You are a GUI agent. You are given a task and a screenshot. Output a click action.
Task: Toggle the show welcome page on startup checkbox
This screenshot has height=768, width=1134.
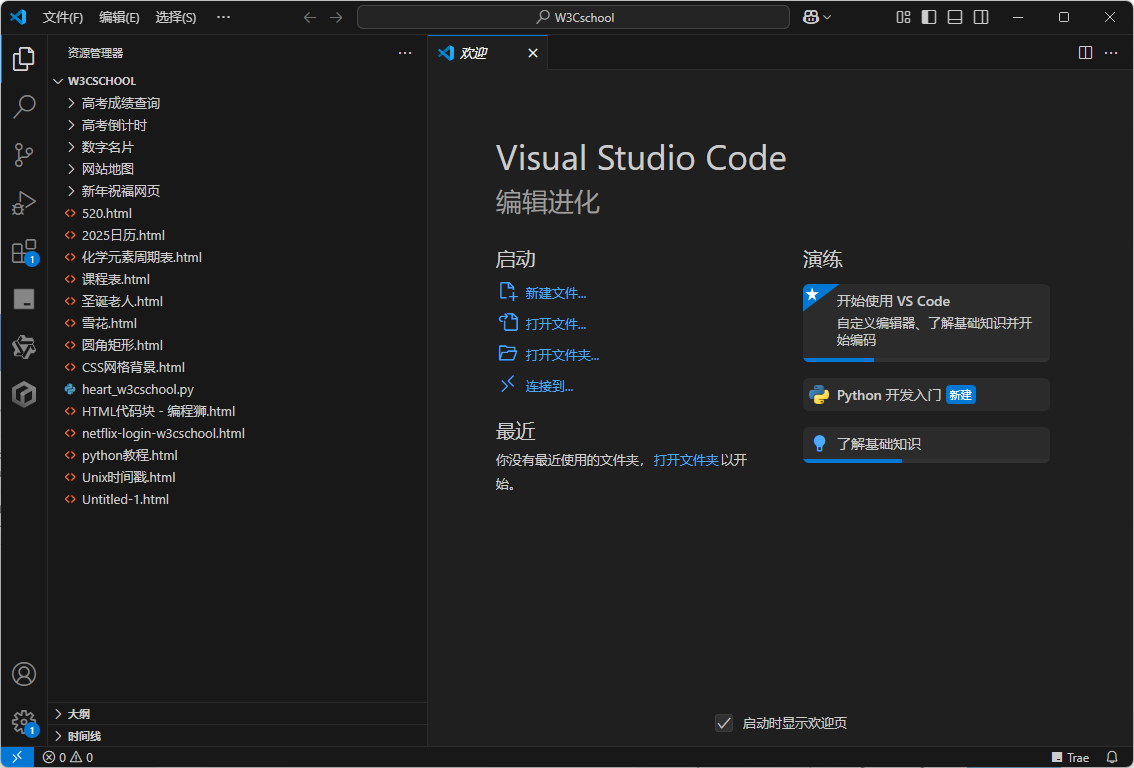click(724, 722)
